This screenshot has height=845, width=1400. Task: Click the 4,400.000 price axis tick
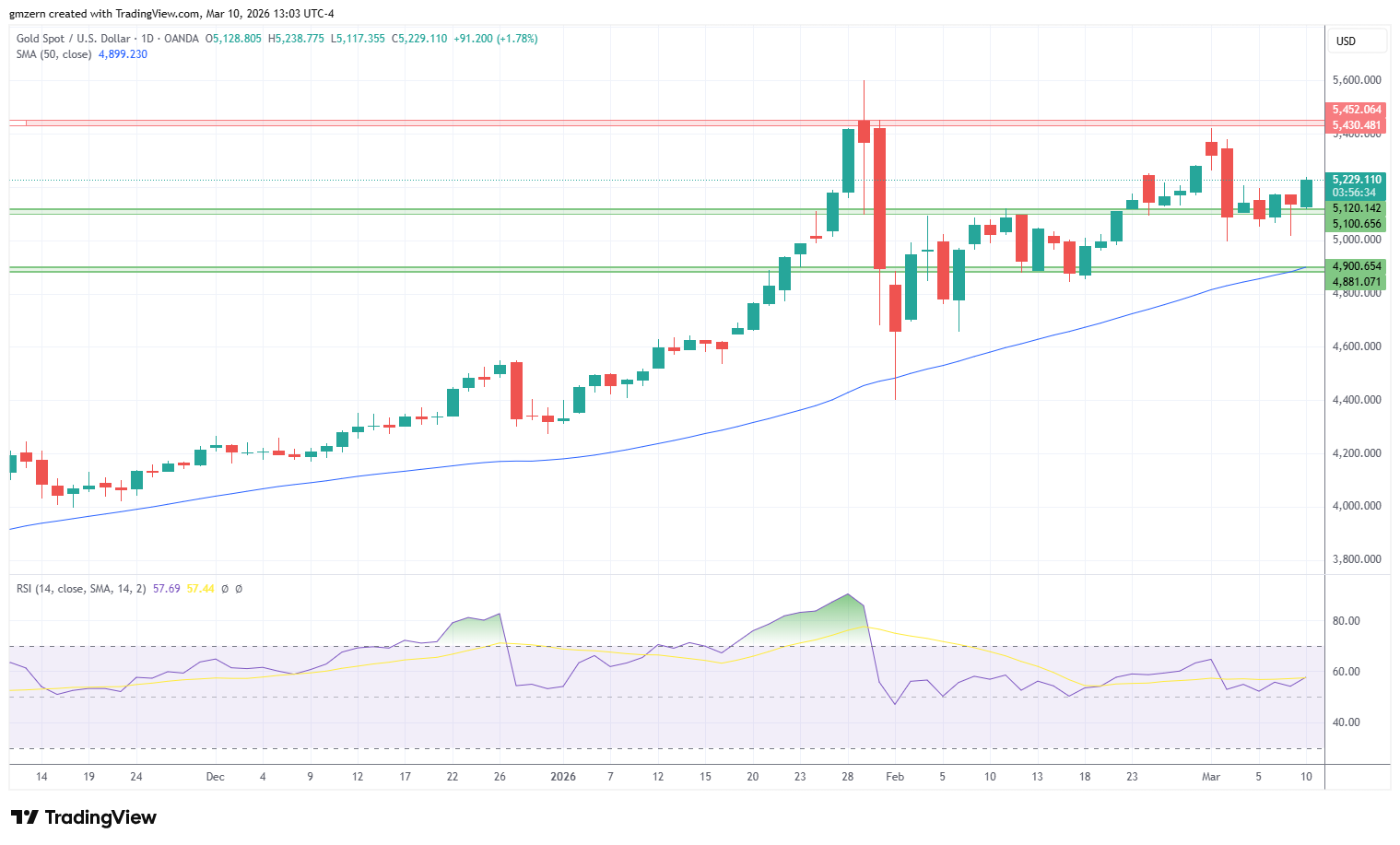1357,400
